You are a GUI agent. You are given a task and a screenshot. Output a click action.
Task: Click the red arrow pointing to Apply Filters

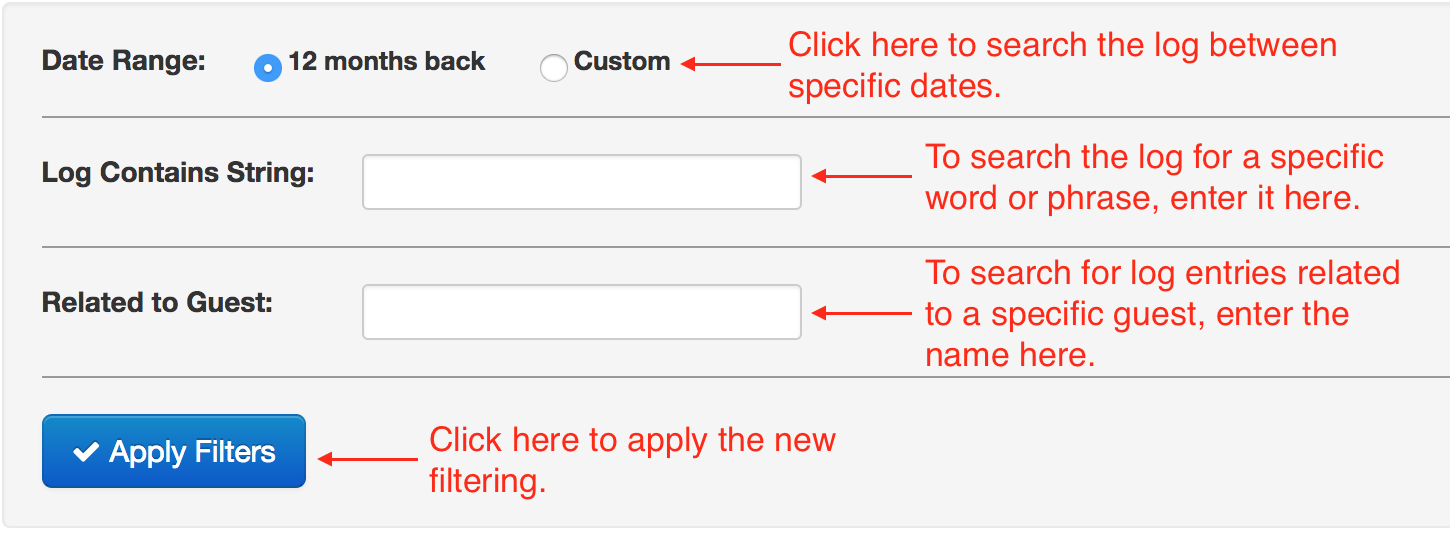tap(367, 459)
